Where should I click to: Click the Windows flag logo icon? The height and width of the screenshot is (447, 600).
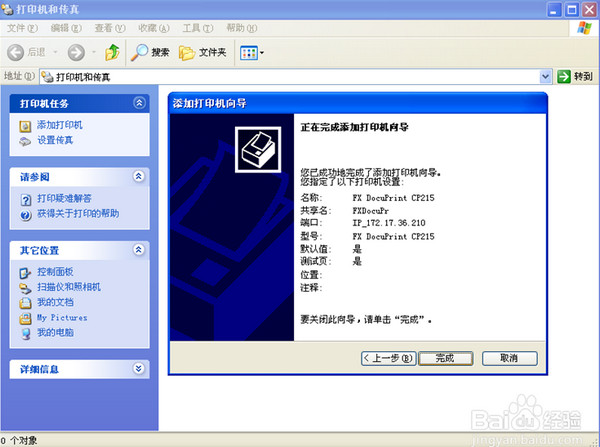point(584,28)
